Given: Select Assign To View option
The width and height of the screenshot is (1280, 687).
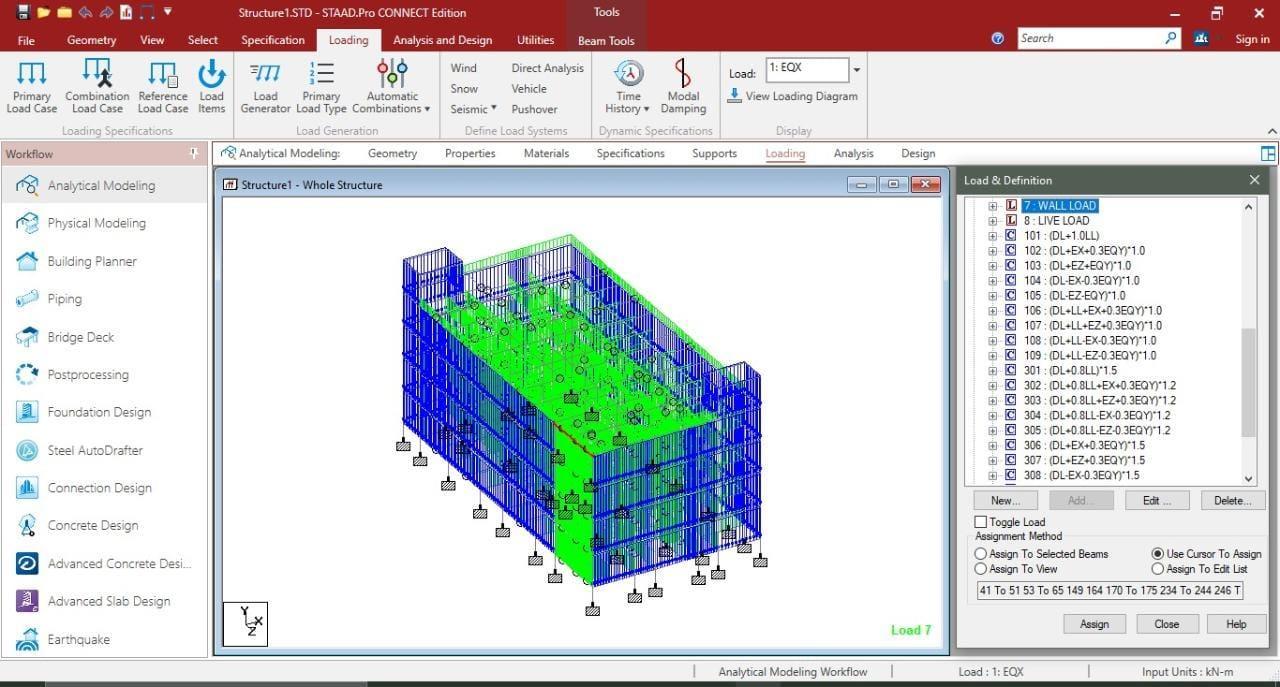Looking at the screenshot, I should tap(981, 569).
